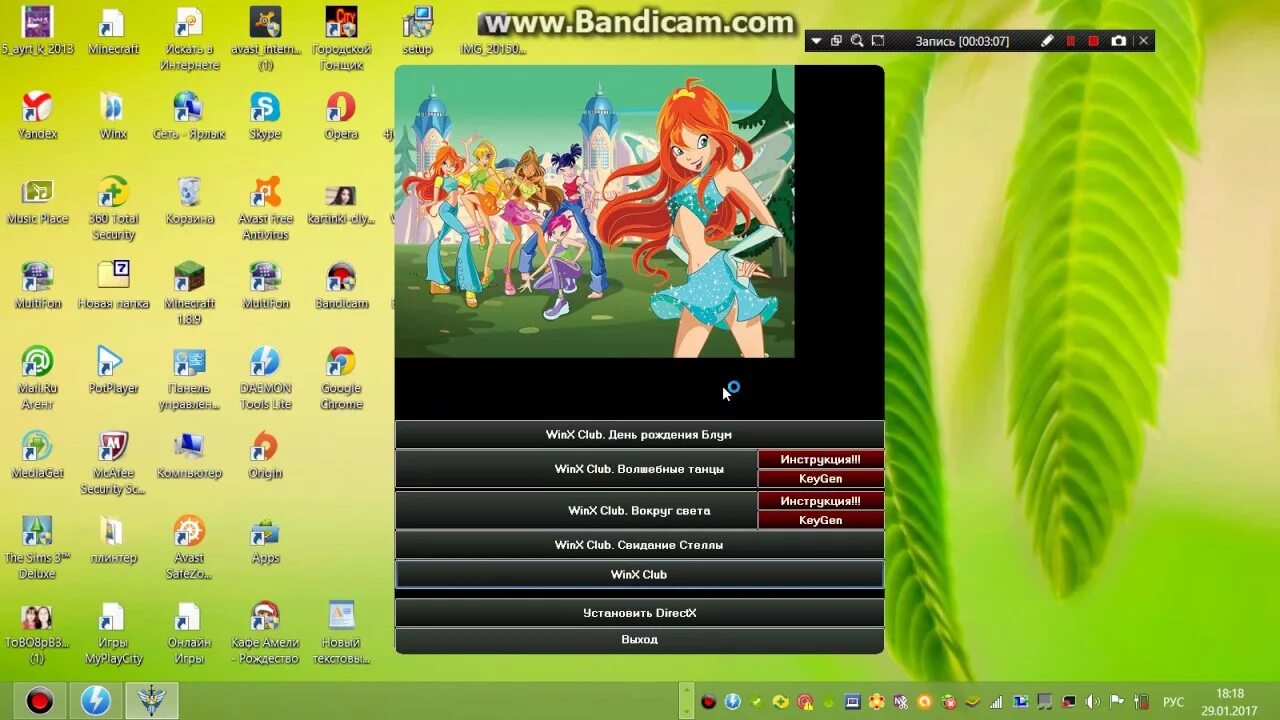This screenshot has height=720, width=1280.
Task: Click DAEMON Tools lightning taskbar button
Action: coord(95,700)
